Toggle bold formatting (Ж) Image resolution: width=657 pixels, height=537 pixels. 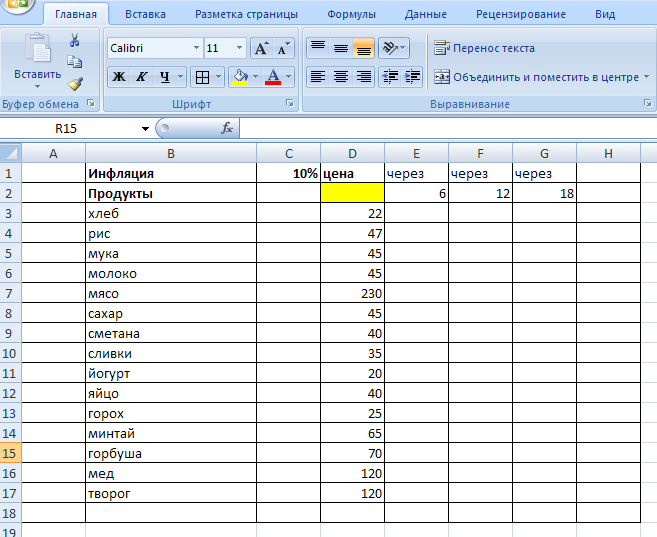click(x=119, y=77)
